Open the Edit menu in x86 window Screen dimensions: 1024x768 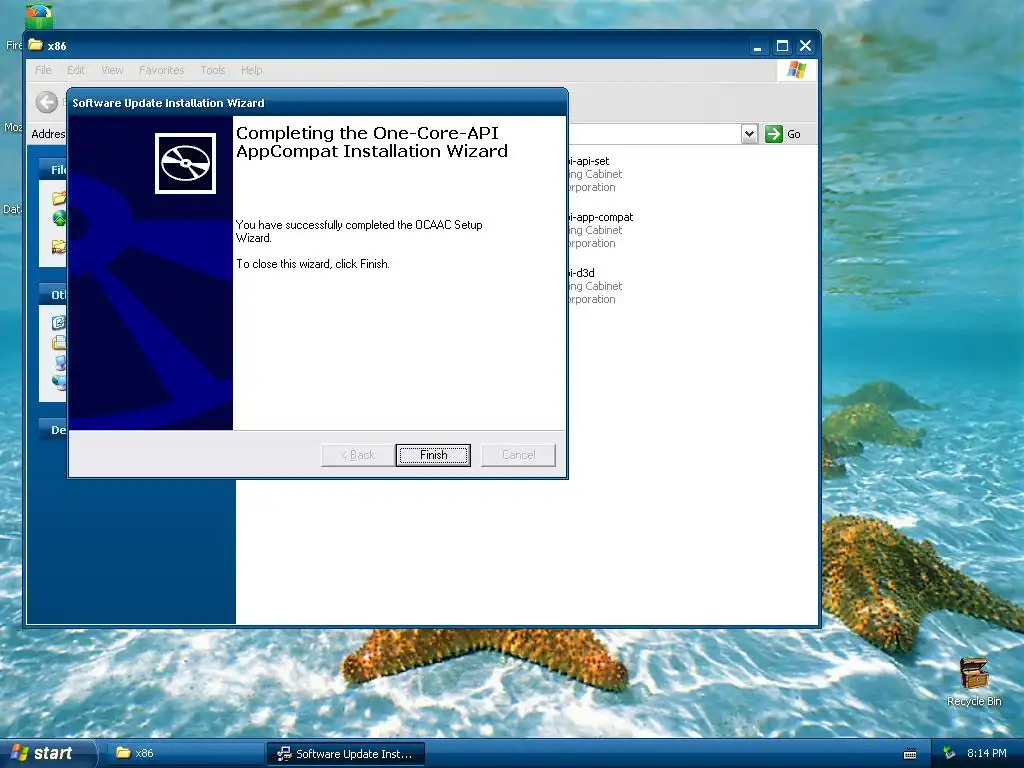[76, 70]
